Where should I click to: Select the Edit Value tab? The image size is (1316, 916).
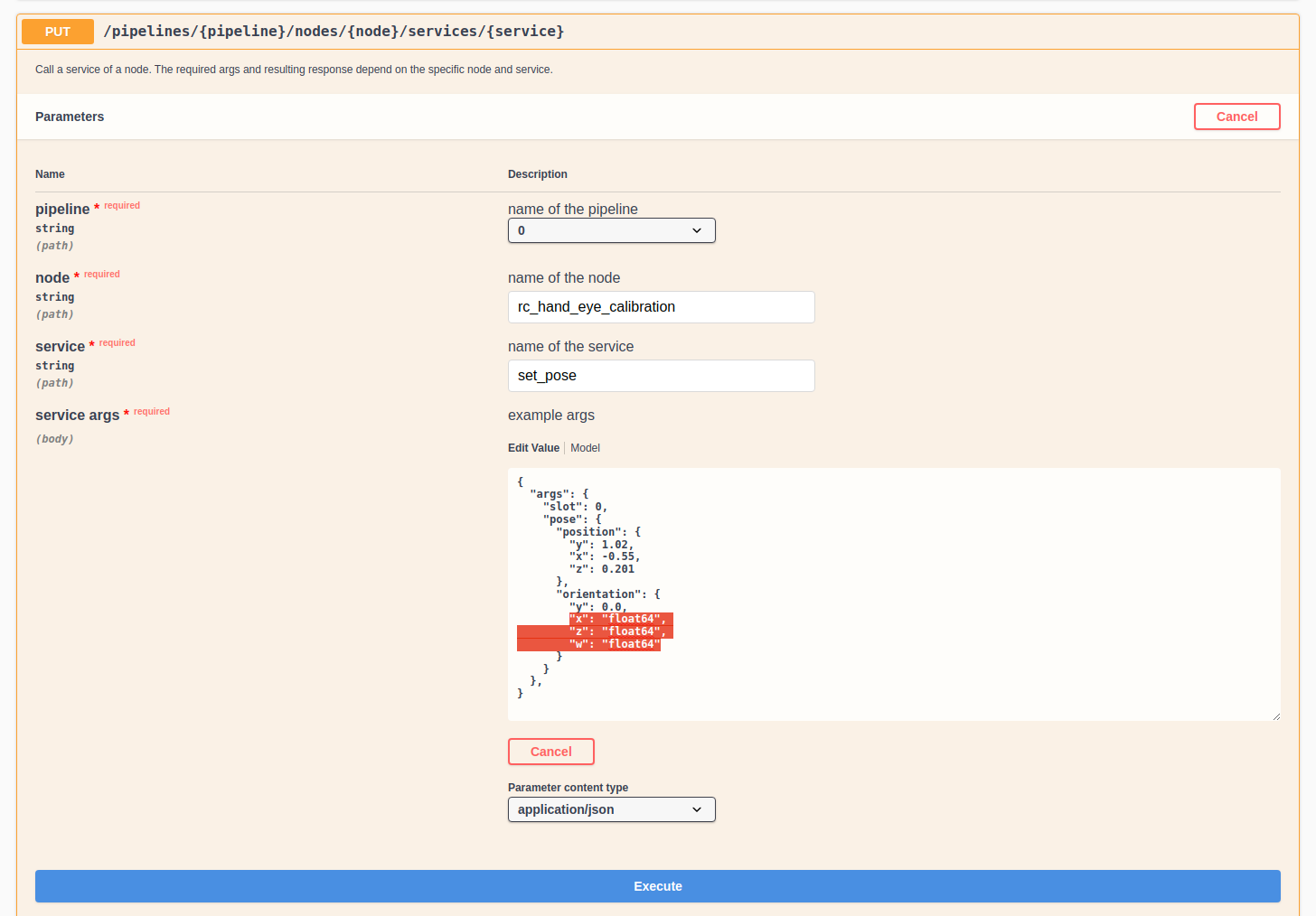[x=533, y=447]
